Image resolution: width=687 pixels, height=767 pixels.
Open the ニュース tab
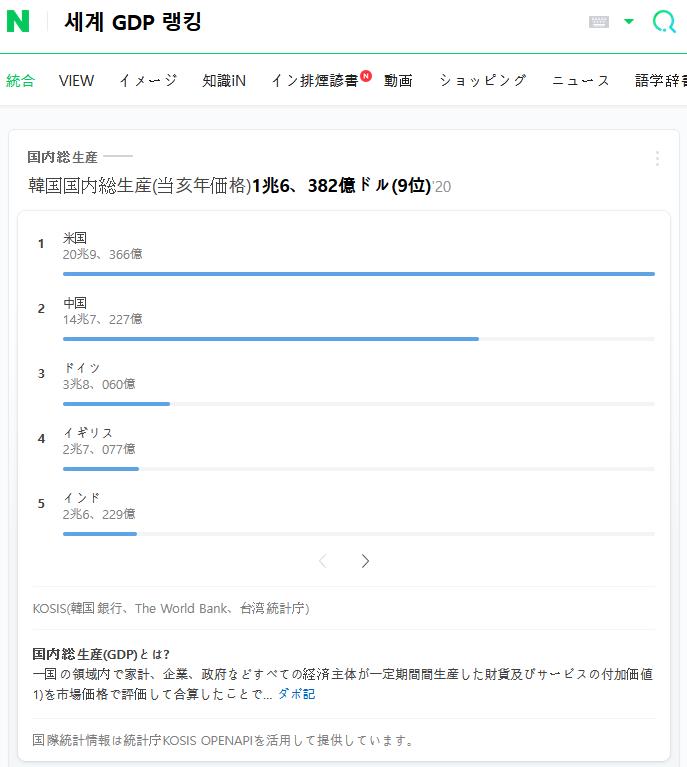point(580,80)
